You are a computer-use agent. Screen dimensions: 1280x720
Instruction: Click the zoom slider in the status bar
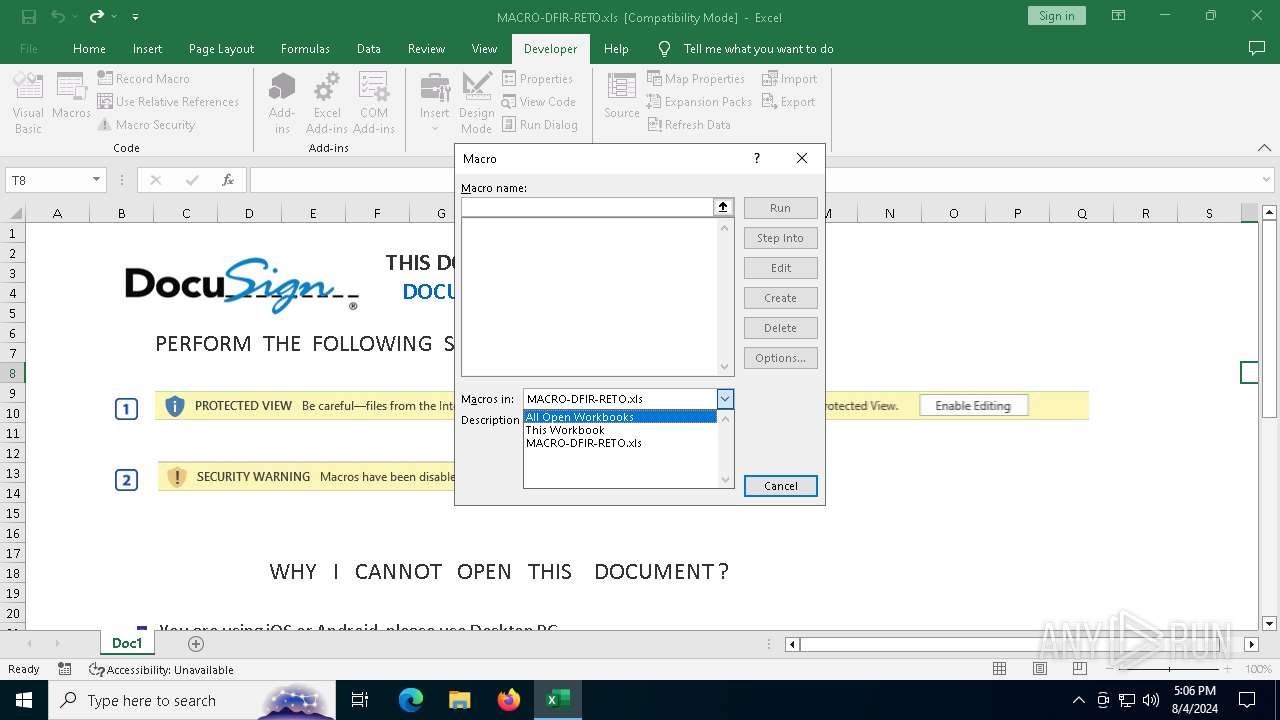coord(1170,669)
